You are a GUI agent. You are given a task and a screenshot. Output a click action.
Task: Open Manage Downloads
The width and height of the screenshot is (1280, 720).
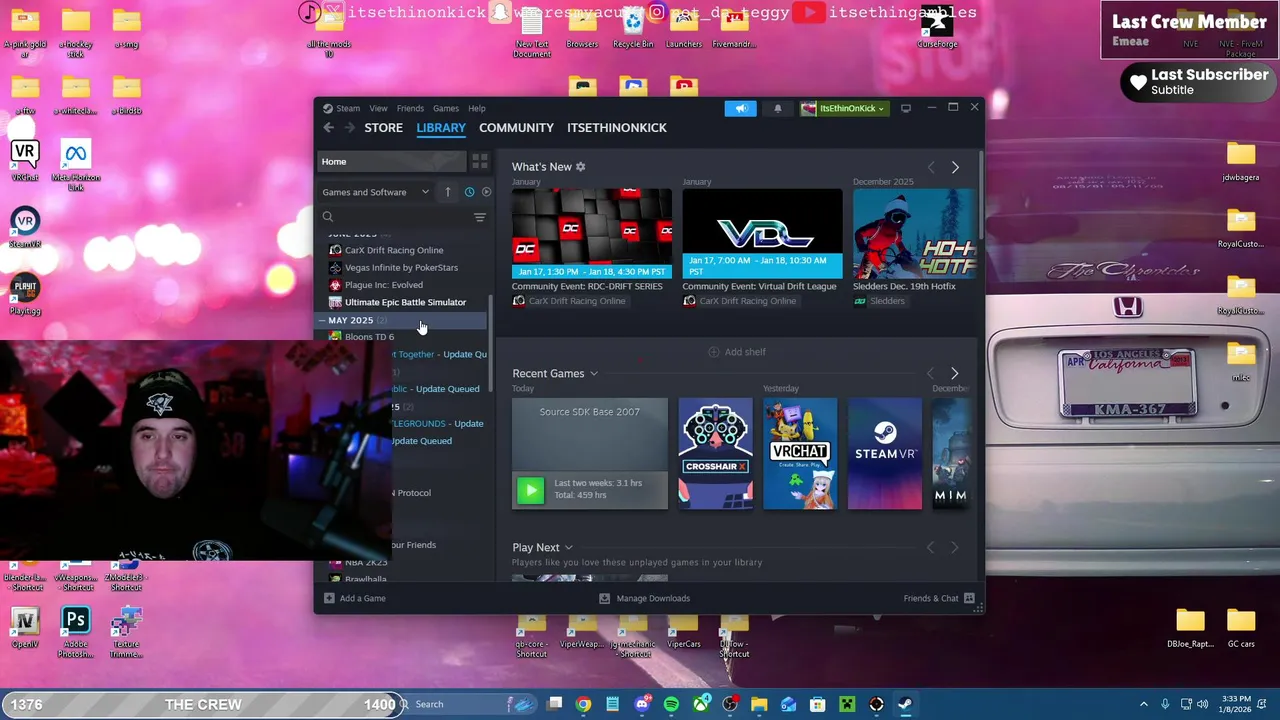coord(645,598)
